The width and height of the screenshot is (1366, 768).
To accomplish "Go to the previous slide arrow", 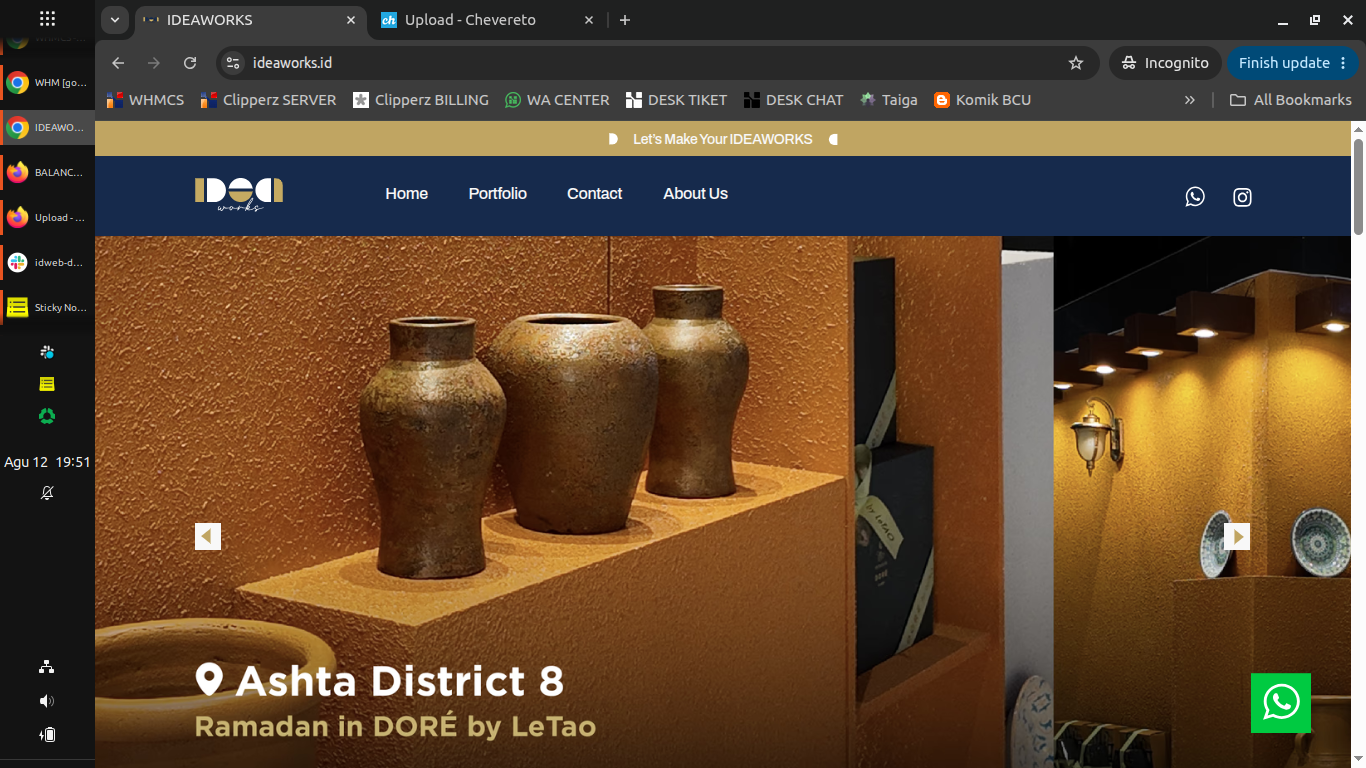I will click(x=208, y=537).
